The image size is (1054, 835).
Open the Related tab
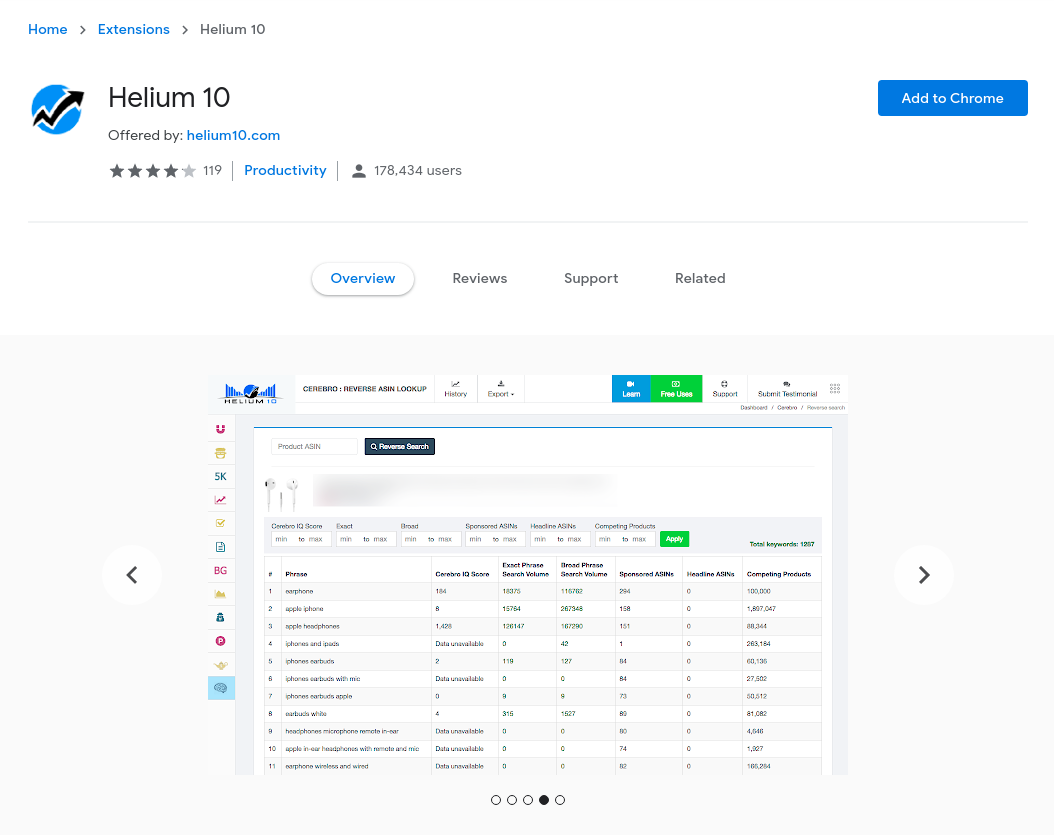700,278
